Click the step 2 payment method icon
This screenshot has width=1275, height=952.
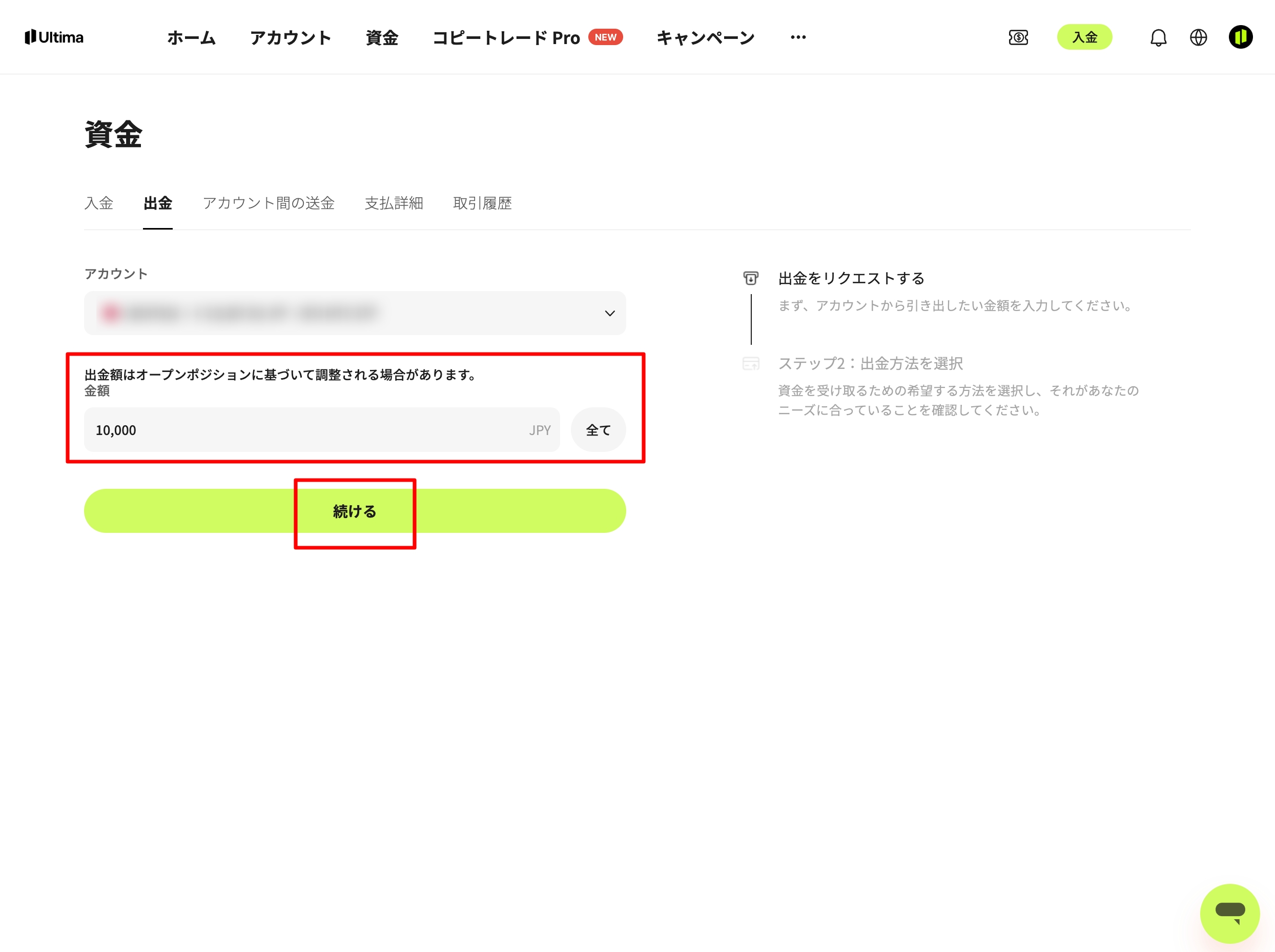[x=750, y=364]
